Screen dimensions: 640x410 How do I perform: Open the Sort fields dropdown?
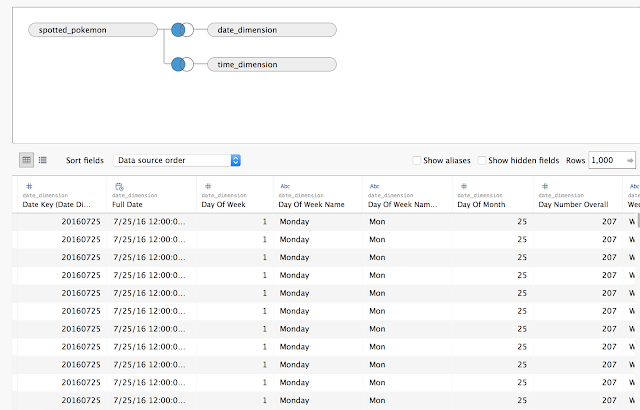(x=177, y=160)
